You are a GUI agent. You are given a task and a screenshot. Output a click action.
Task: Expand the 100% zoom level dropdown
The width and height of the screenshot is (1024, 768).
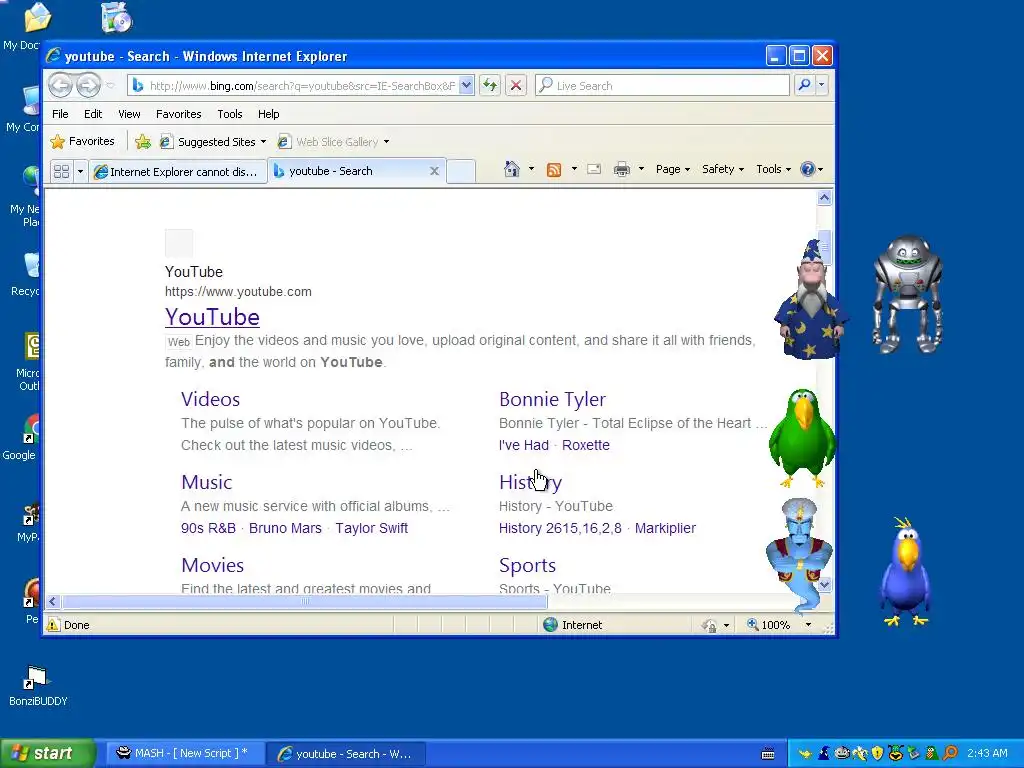(808, 625)
